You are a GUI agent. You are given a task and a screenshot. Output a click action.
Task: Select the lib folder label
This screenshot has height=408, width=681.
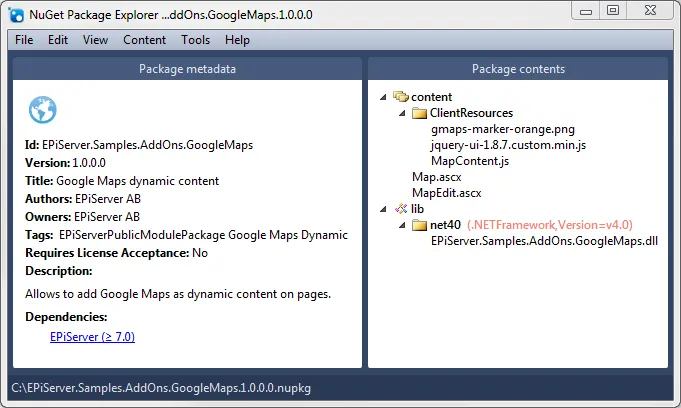click(x=417, y=209)
